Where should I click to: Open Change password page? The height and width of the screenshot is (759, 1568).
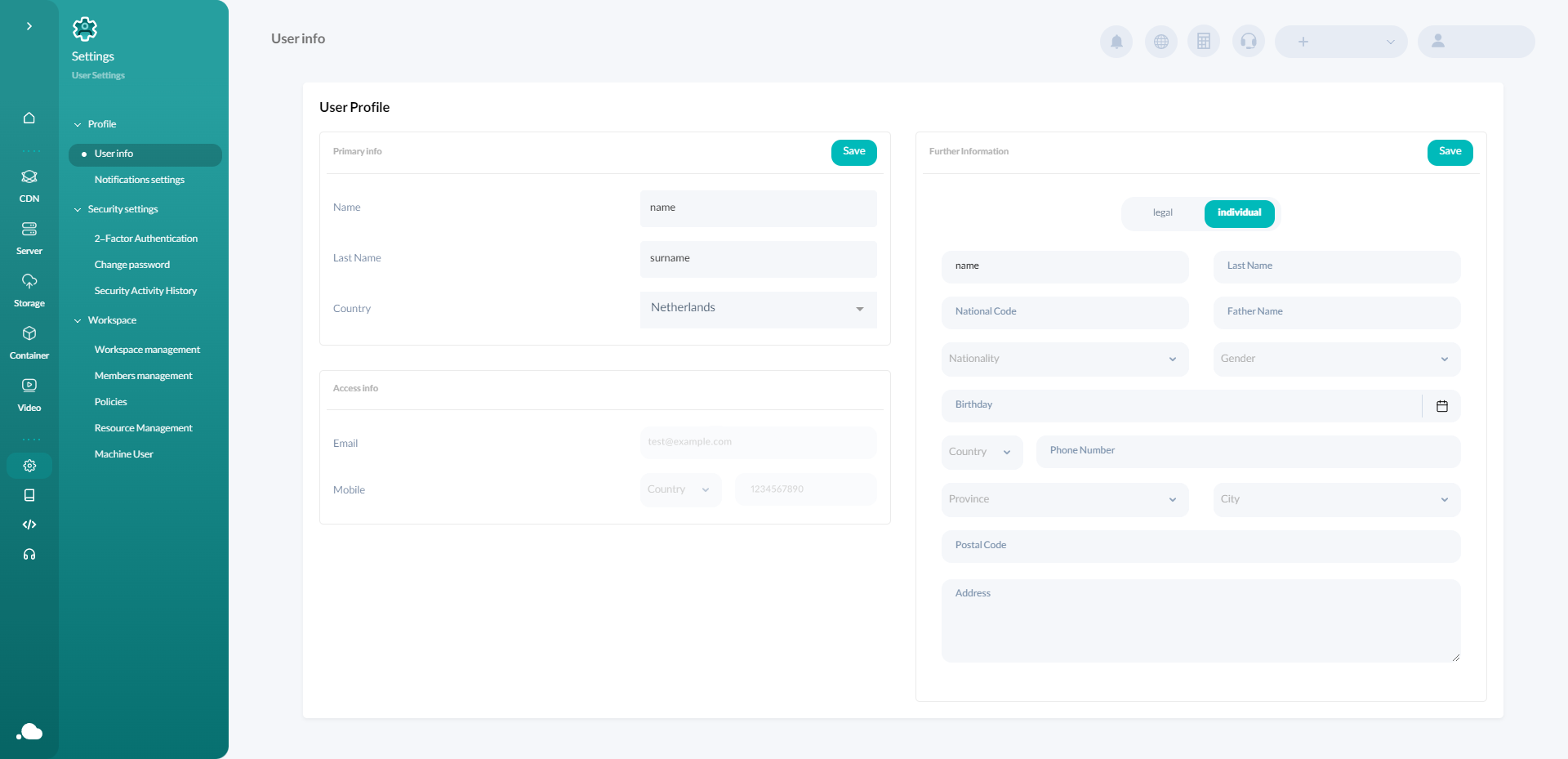pos(132,265)
